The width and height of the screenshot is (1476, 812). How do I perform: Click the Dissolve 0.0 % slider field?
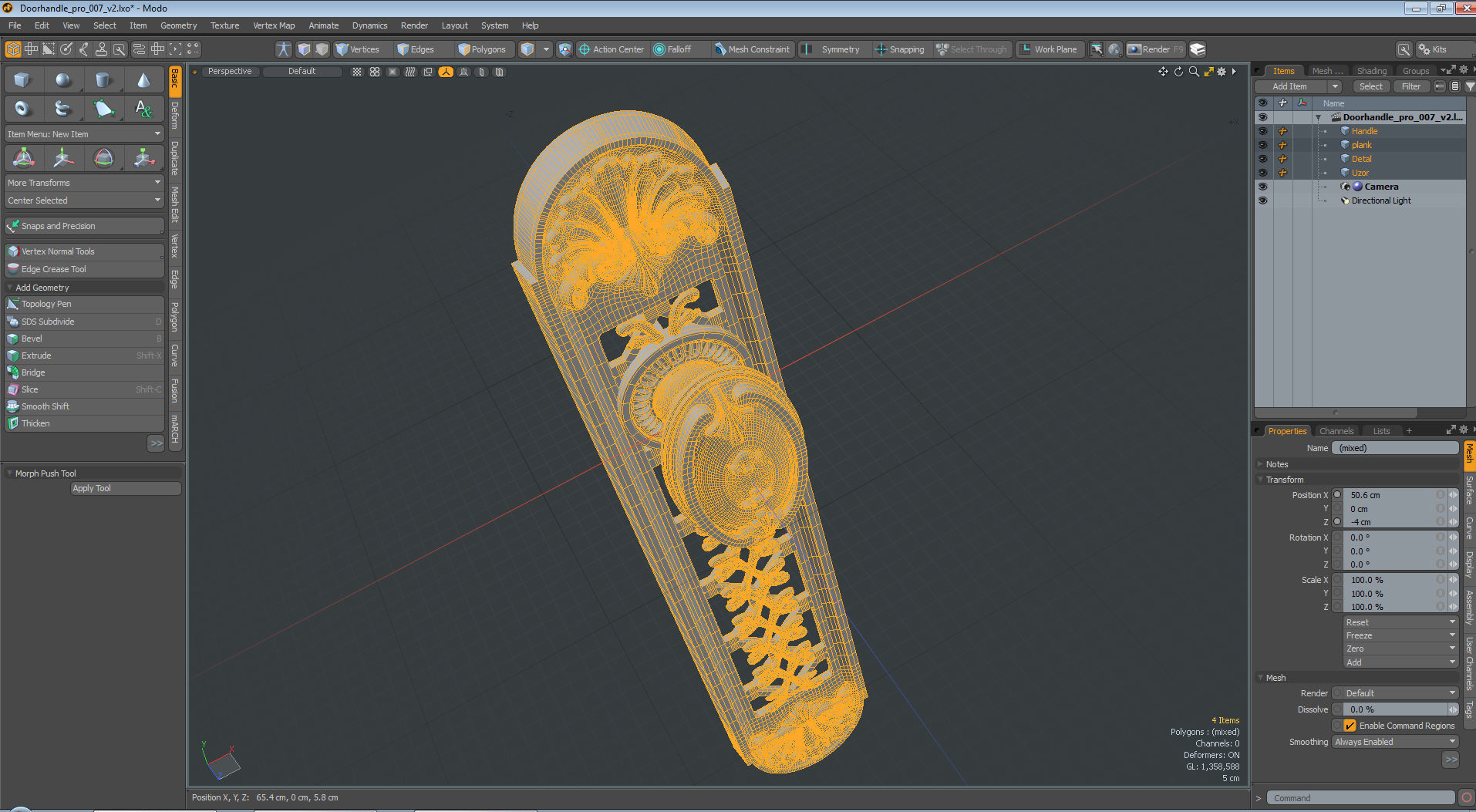[1395, 709]
